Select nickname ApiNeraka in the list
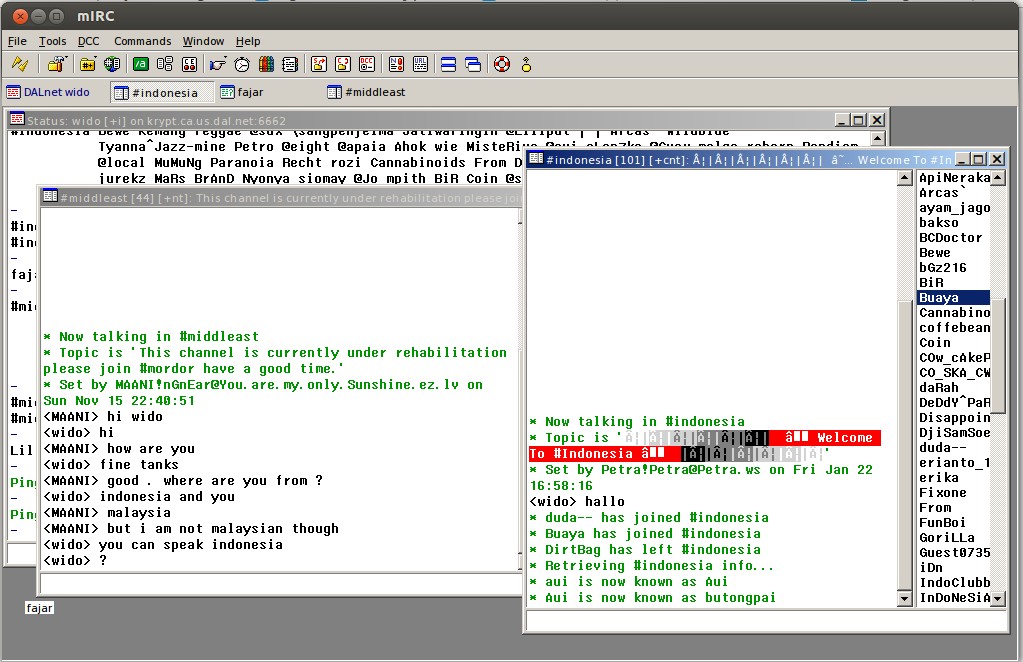This screenshot has height=662, width=1023. click(954, 177)
